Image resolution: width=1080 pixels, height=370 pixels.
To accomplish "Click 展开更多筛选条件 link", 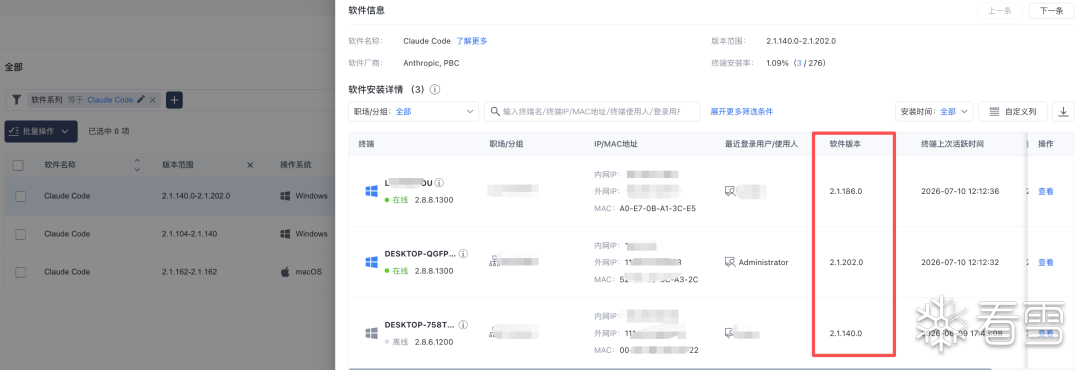I will [x=741, y=111].
